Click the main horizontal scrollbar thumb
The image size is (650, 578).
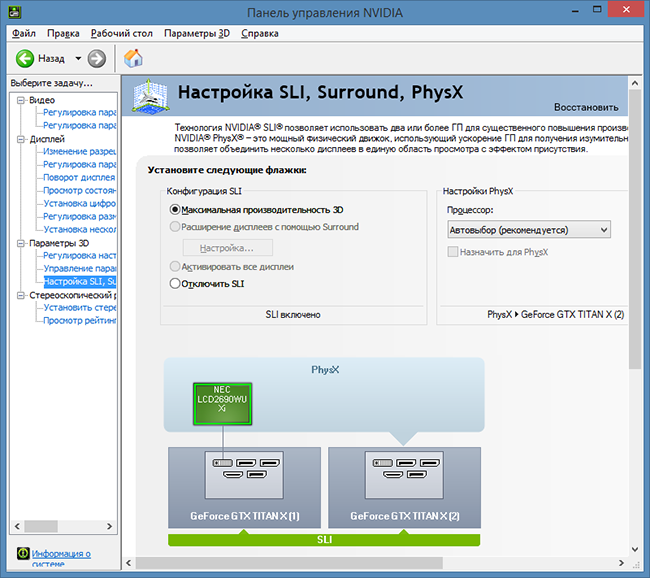coord(289,563)
